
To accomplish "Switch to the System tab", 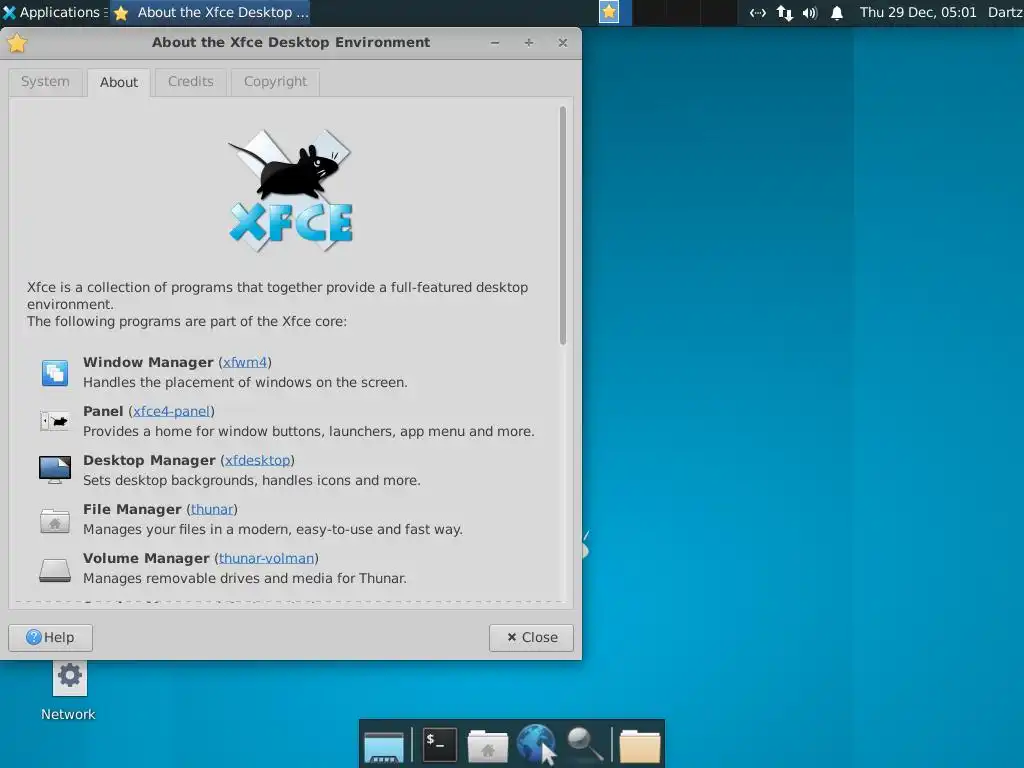I will (x=45, y=82).
